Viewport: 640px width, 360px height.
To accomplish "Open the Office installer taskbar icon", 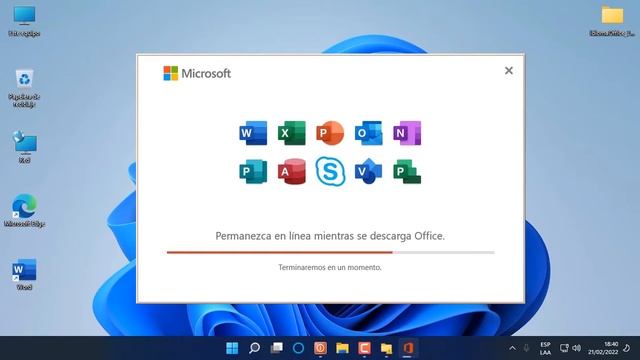I will pos(408,348).
